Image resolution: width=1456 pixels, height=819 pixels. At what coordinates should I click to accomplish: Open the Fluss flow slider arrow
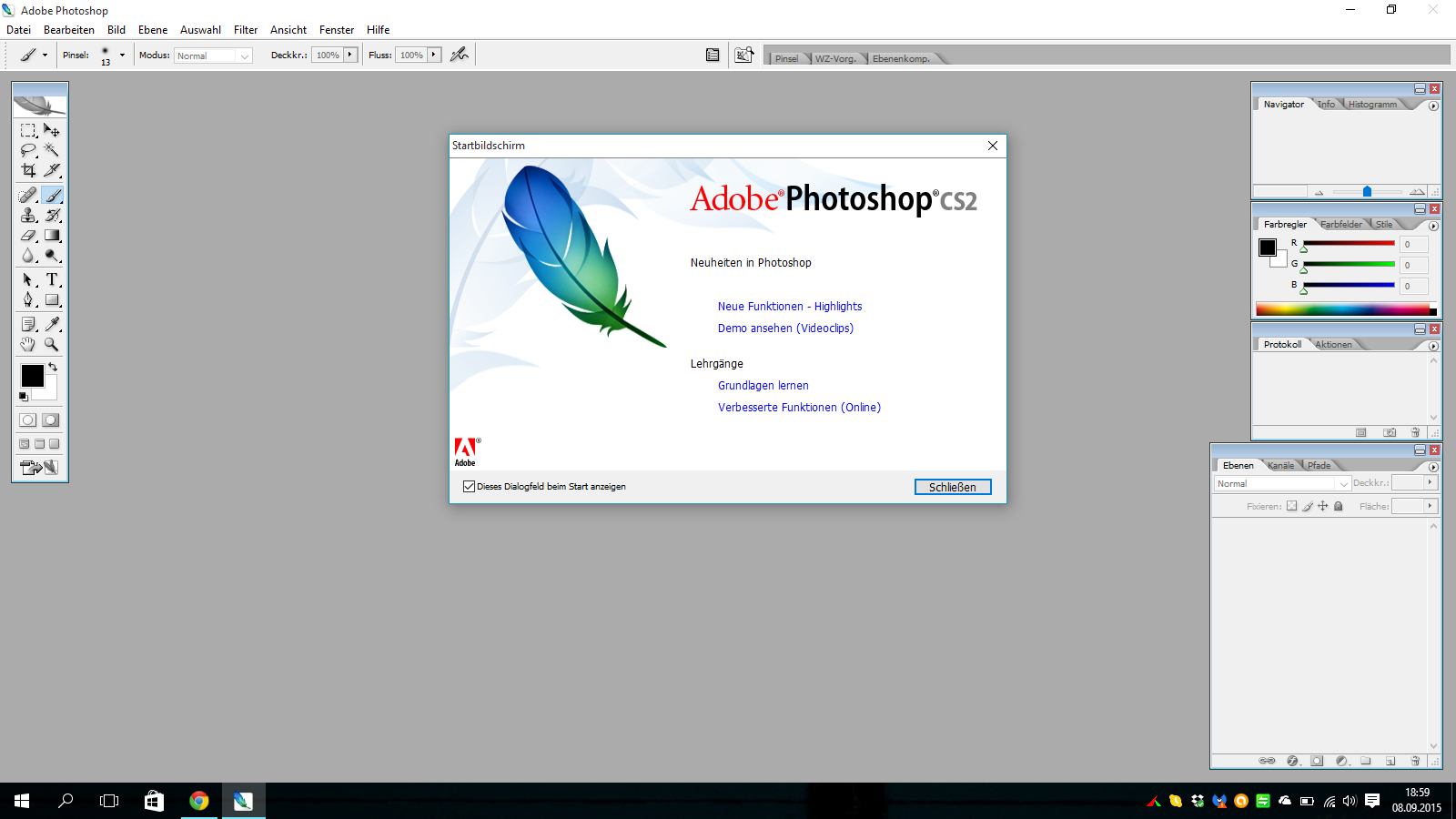[x=433, y=55]
